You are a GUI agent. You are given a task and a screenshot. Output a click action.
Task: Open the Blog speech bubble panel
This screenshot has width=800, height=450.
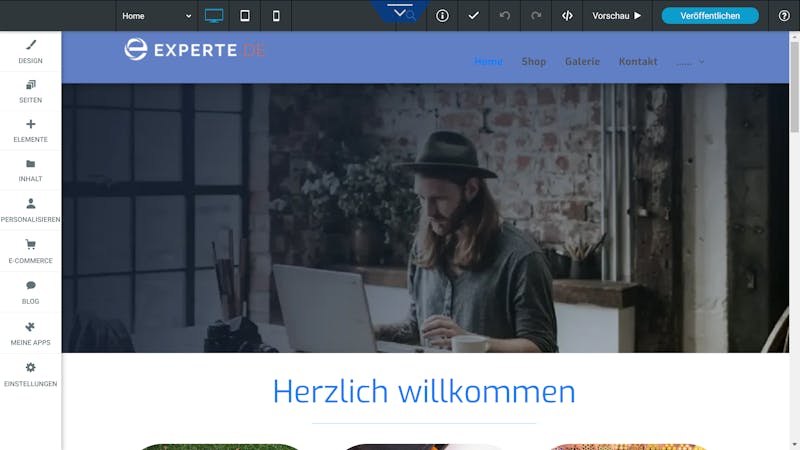coord(31,292)
